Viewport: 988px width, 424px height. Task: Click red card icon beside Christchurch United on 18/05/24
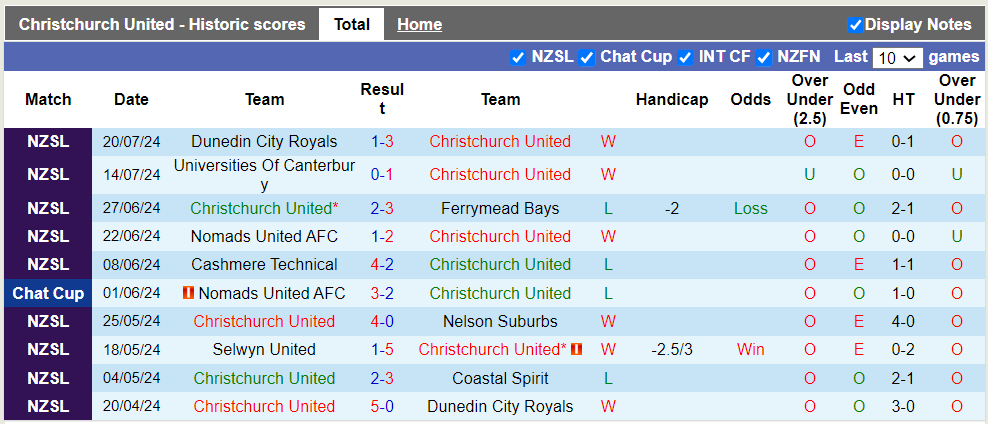(x=577, y=349)
